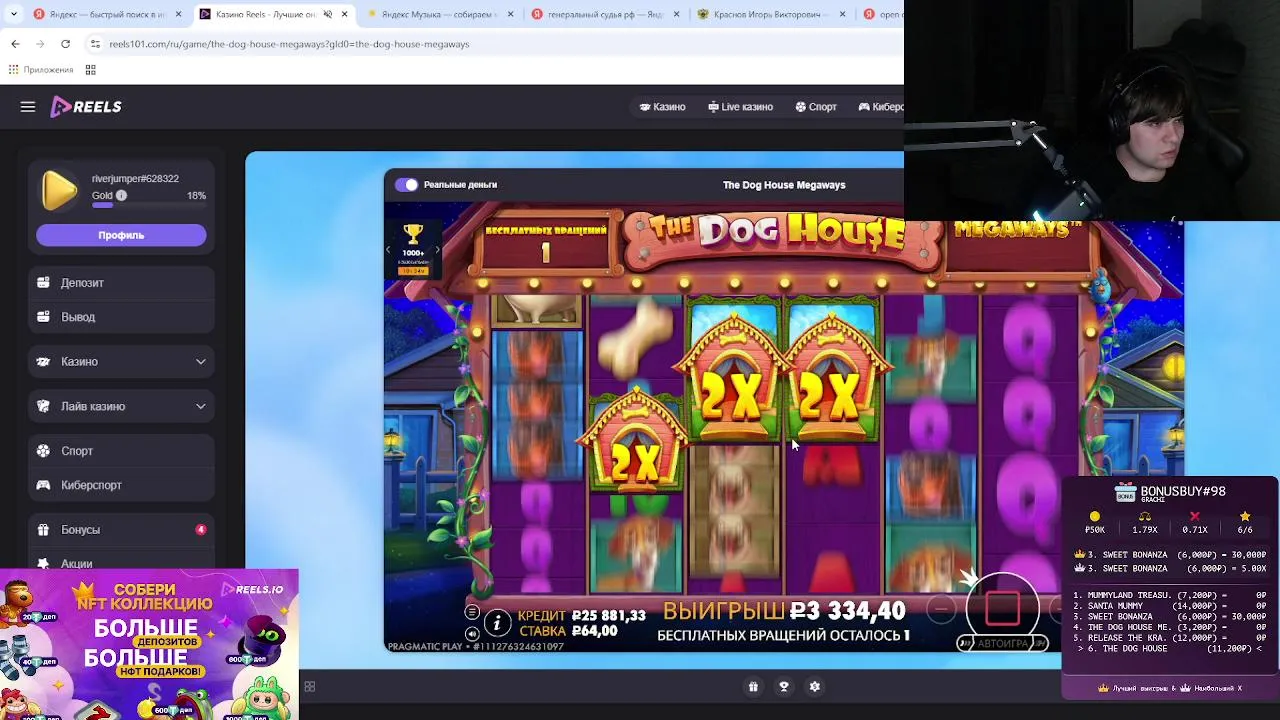This screenshot has width=1280, height=720.
Task: Open Депозит in sidebar
Action: pyautogui.click(x=121, y=283)
